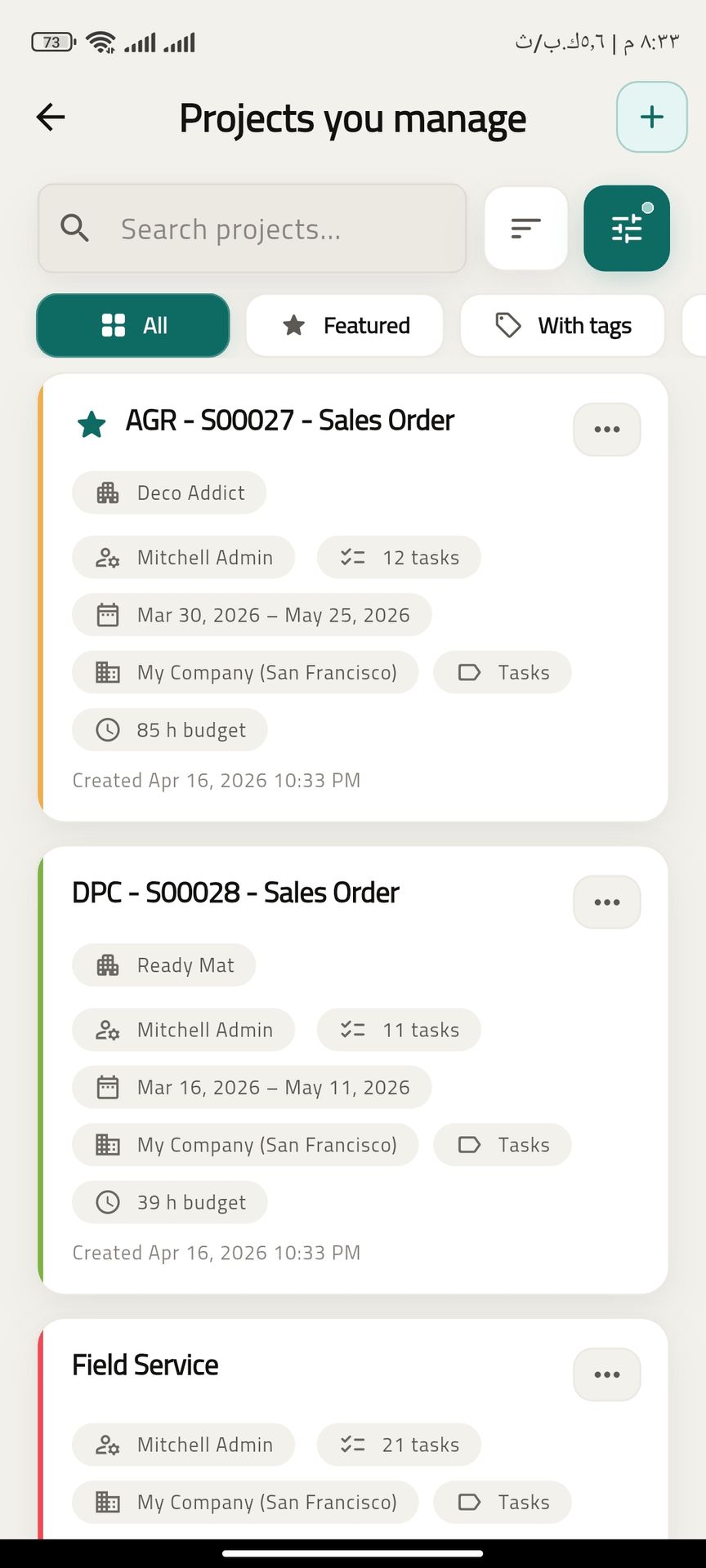Open the DPC - S00028 - Sales Order project
The height and width of the screenshot is (1568, 706).
point(235,893)
